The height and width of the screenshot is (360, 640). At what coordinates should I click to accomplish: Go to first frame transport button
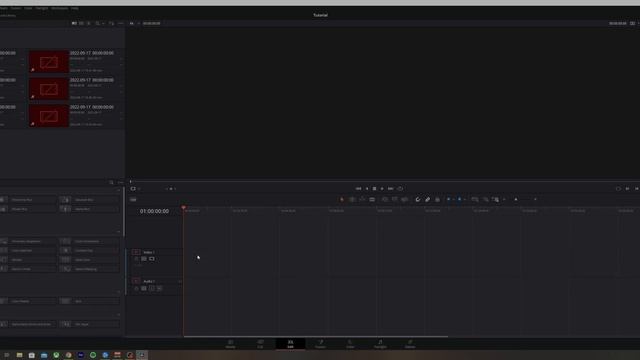pyautogui.click(x=358, y=189)
